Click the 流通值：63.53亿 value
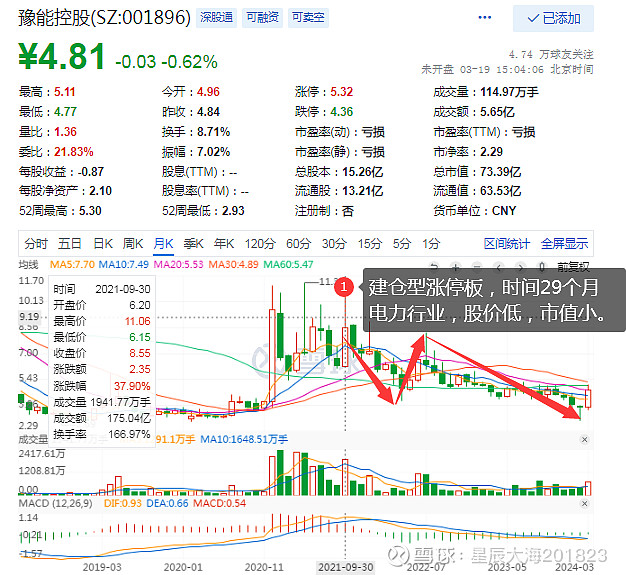 [x=477, y=191]
